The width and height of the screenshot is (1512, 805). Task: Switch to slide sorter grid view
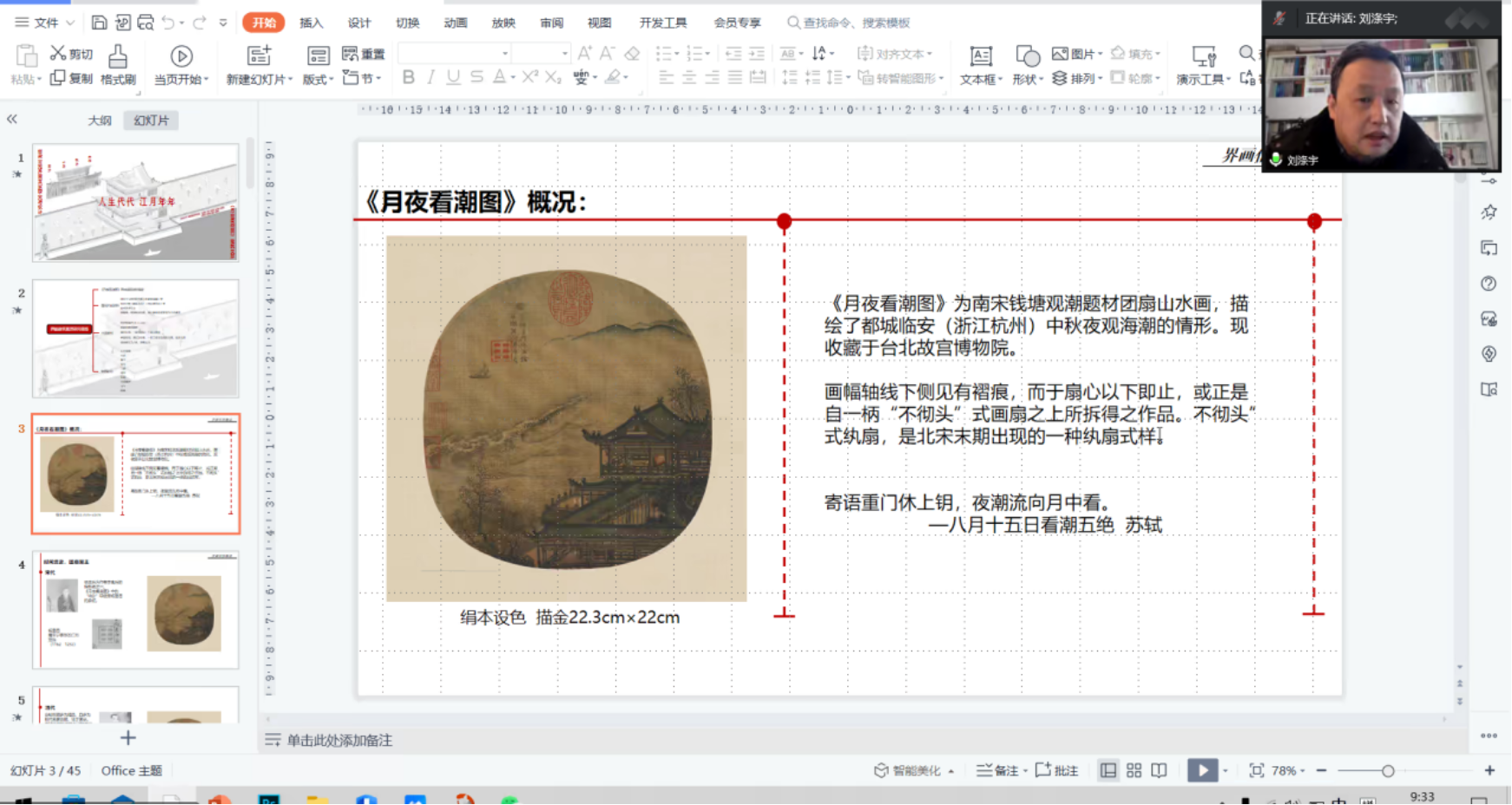(1134, 770)
